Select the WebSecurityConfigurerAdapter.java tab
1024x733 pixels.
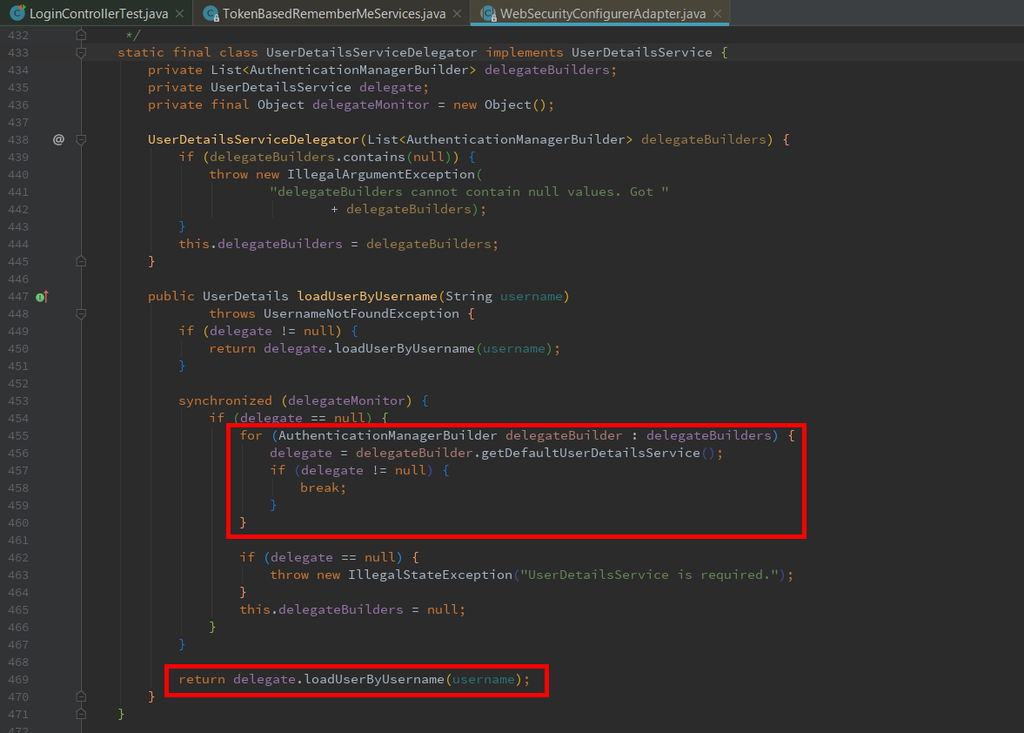tap(602, 13)
